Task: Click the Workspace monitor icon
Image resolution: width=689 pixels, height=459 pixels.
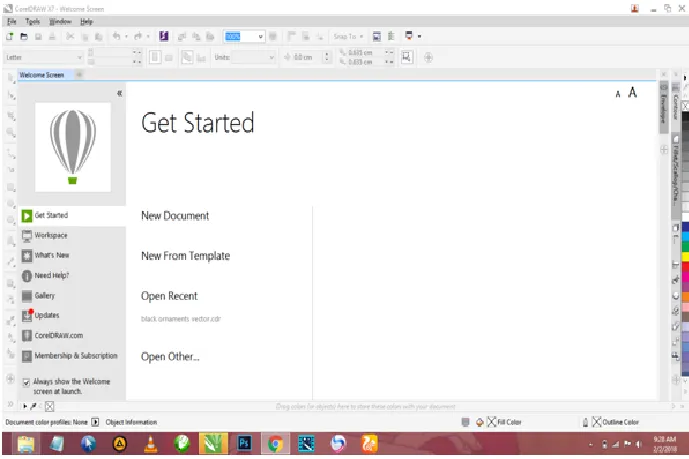Action: click(27, 236)
